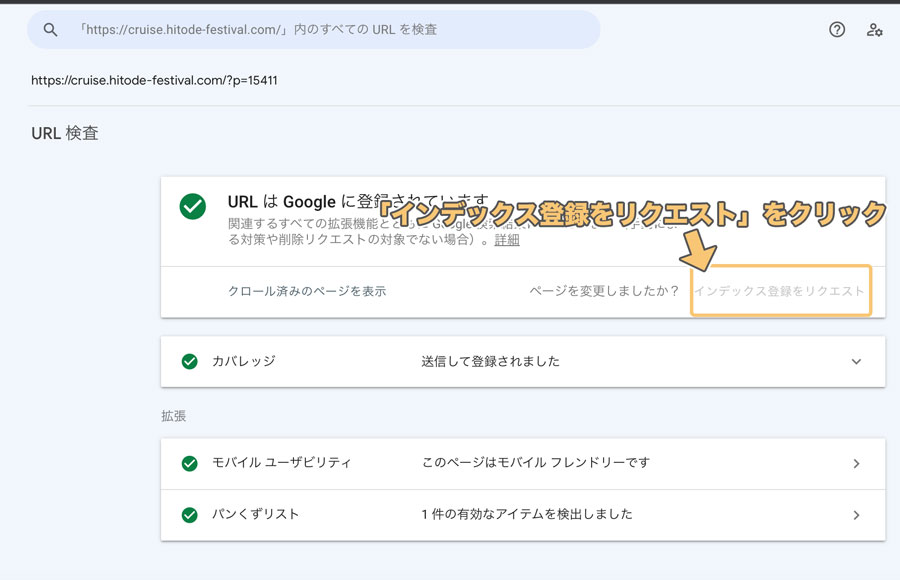Open the user settings icon at top right

pos(875,30)
